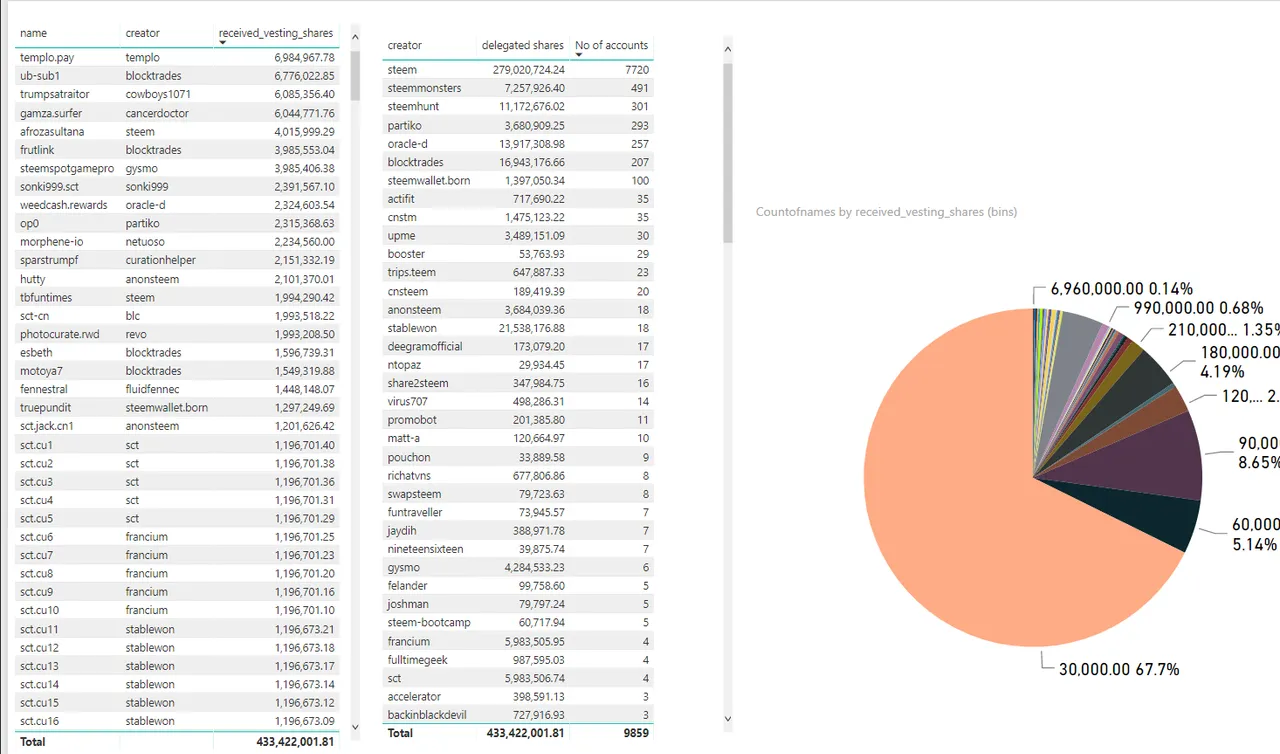
Task: Sort left table by its creator column header
Action: point(142,33)
